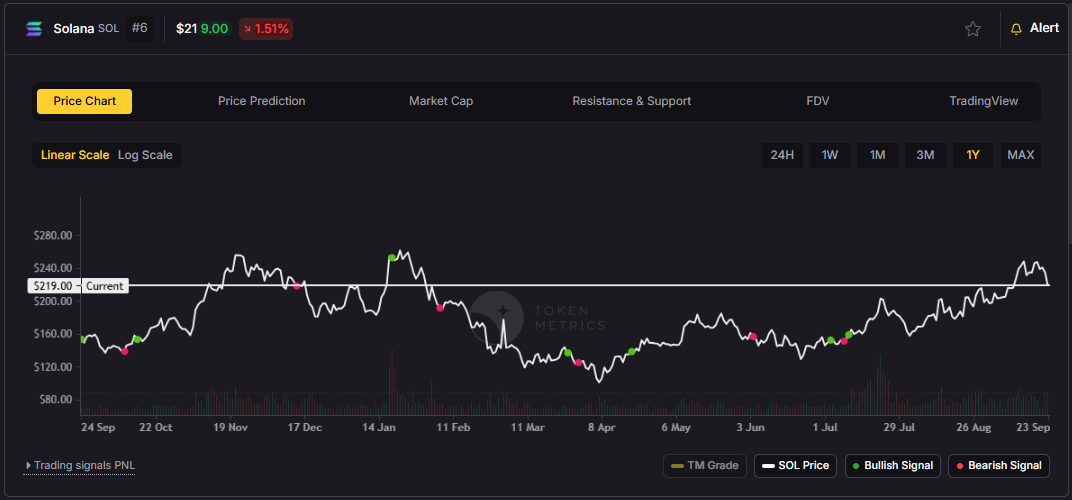Click the 23 Sep date label
This screenshot has width=1072, height=500.
(1033, 427)
